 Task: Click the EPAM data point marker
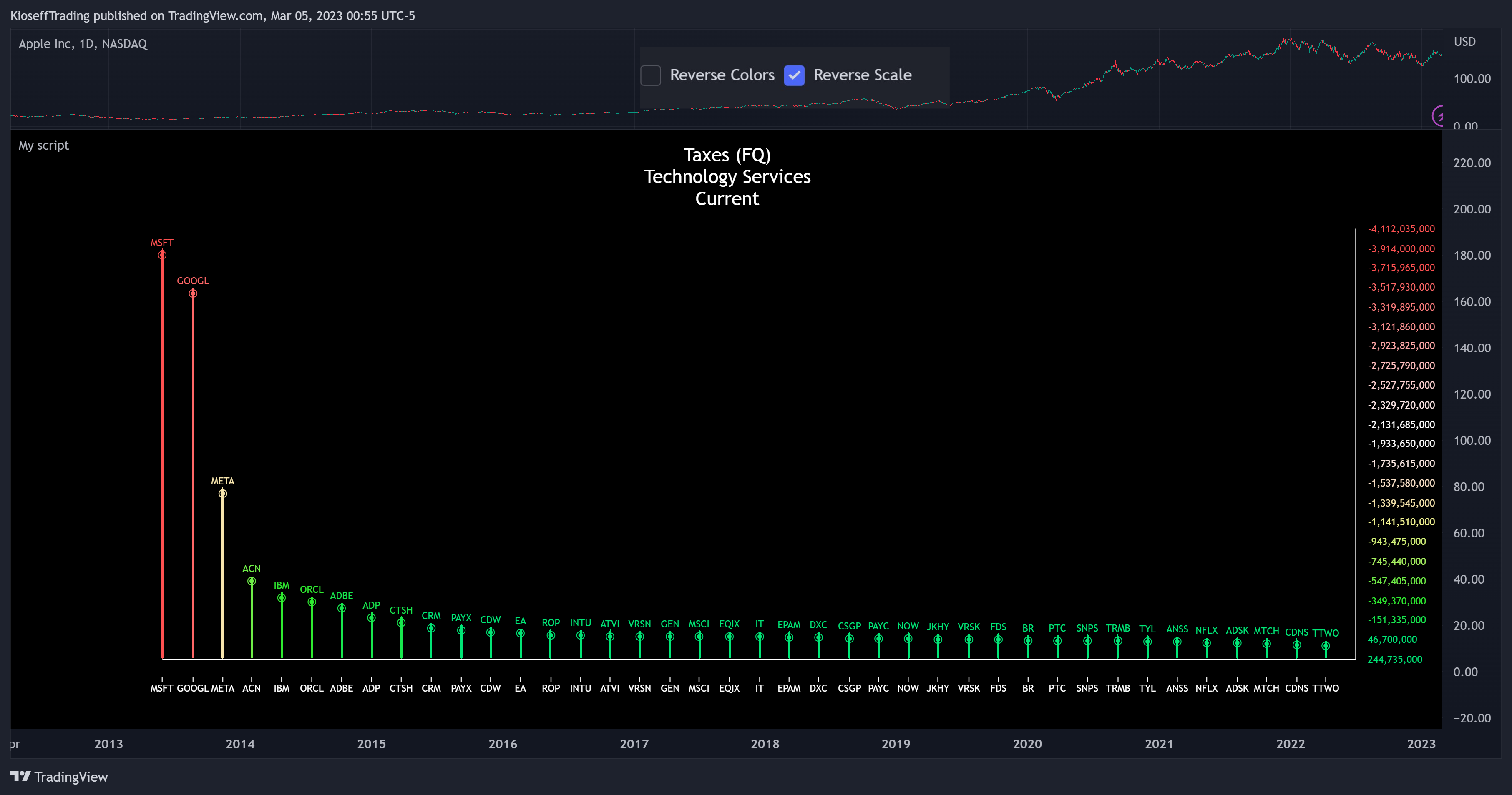point(789,638)
